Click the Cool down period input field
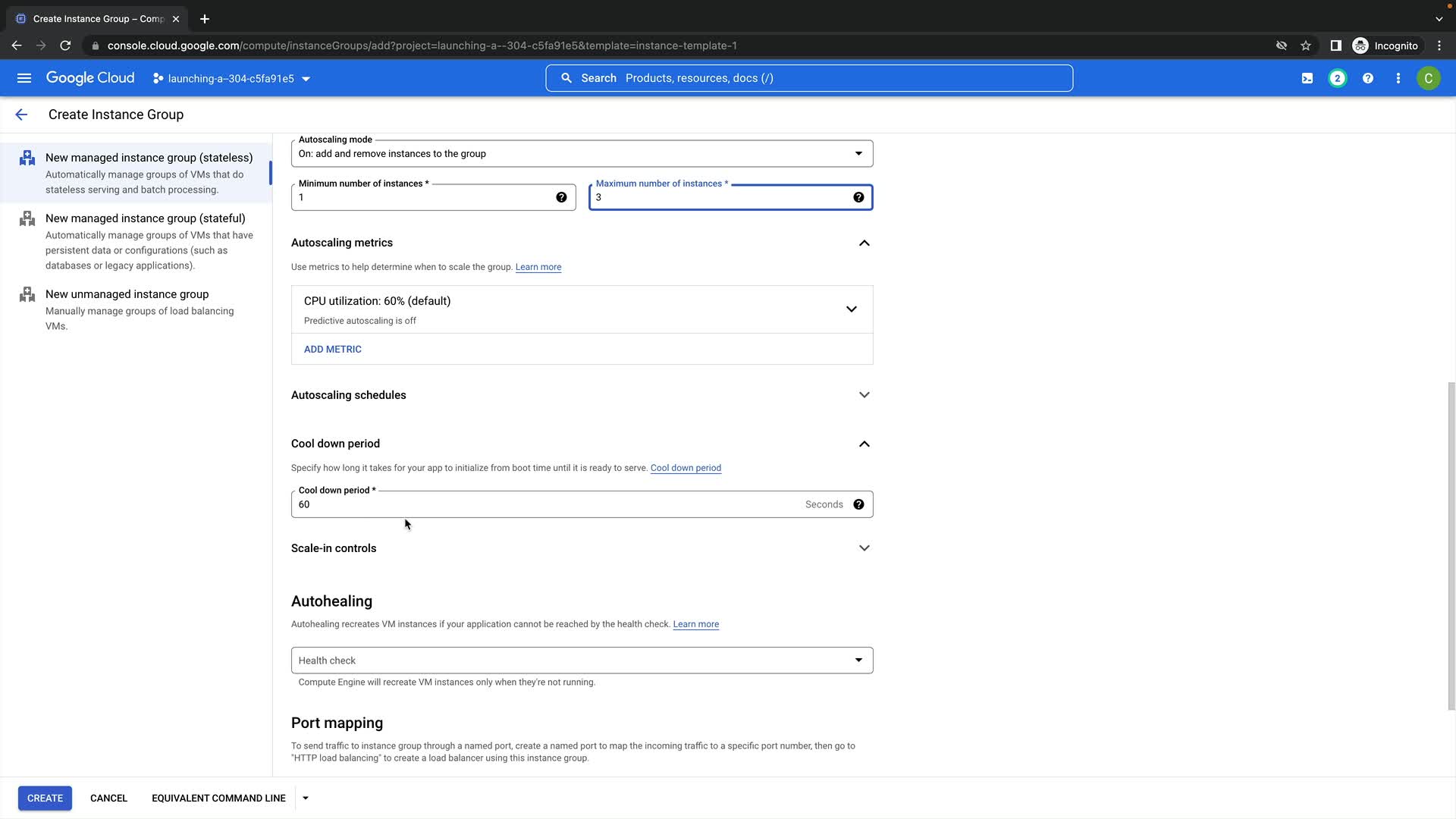Viewport: 1456px width, 819px height. pos(546,504)
